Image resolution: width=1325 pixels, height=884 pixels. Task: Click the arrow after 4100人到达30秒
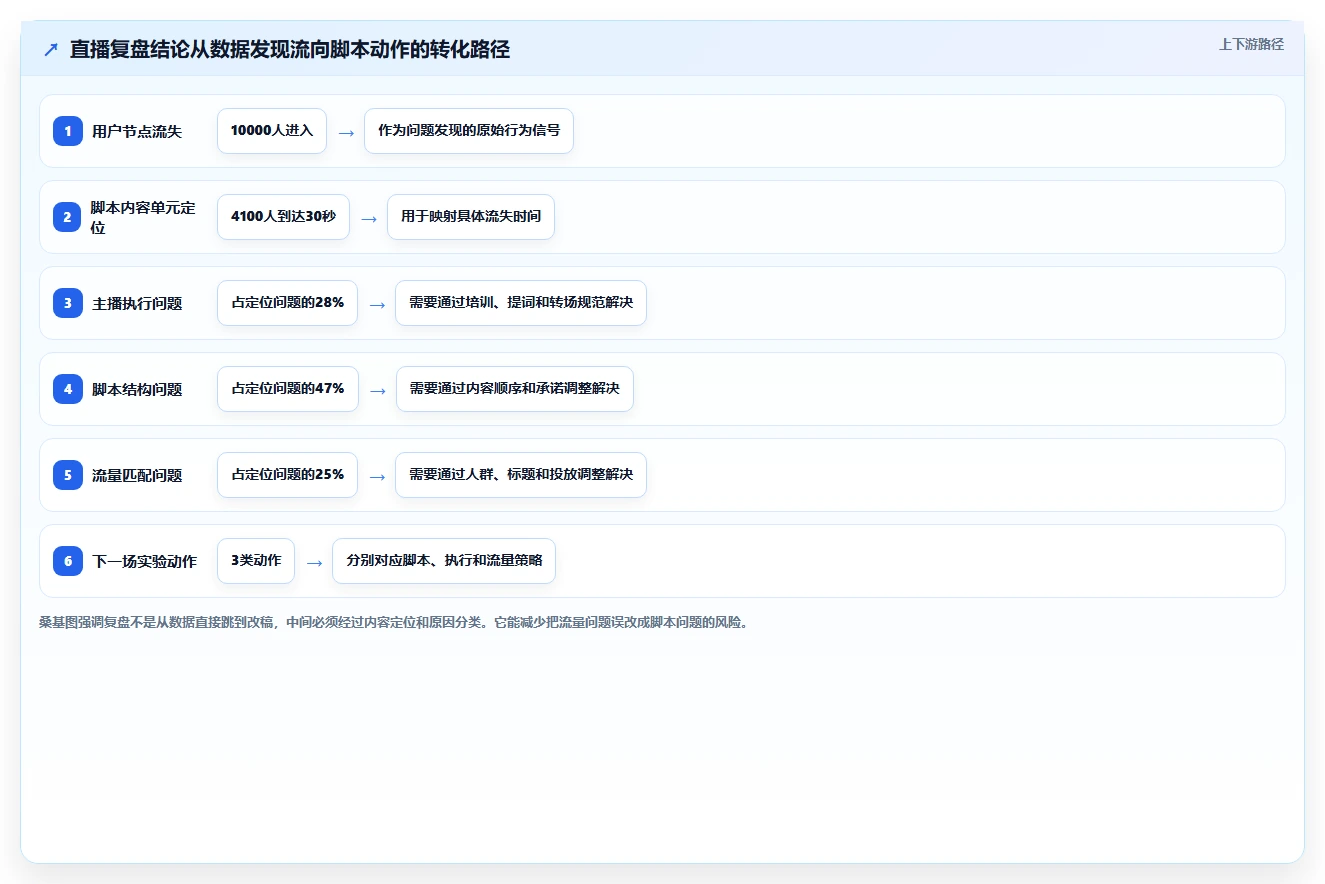coord(369,218)
